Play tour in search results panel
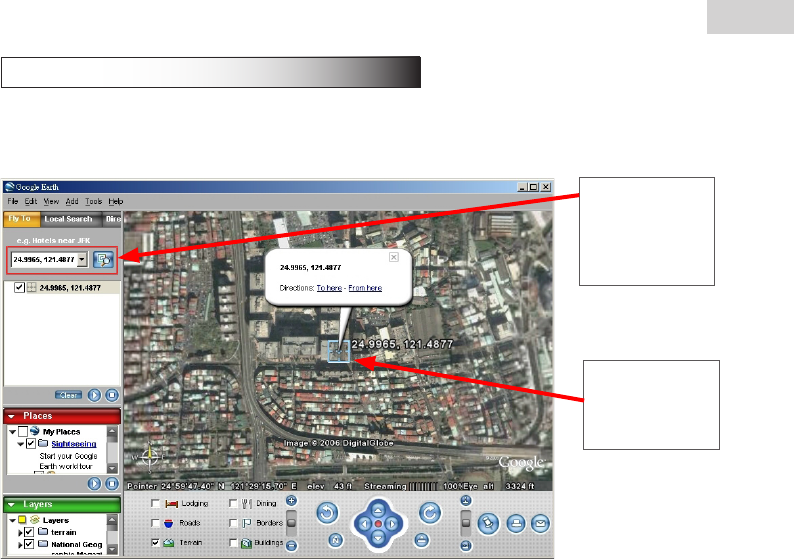The width and height of the screenshot is (794, 559). point(94,395)
